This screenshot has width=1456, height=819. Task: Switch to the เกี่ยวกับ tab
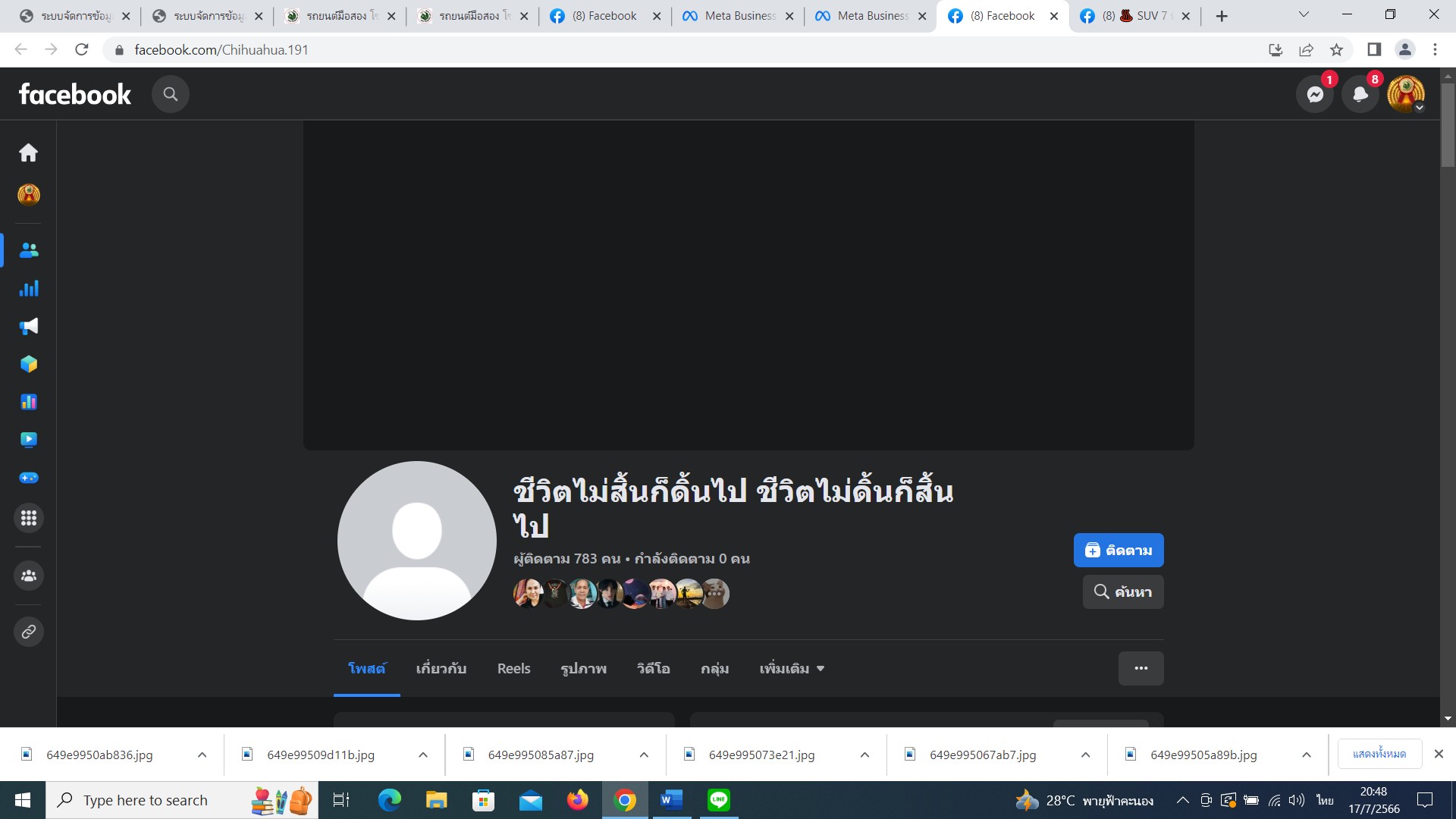[x=441, y=669]
